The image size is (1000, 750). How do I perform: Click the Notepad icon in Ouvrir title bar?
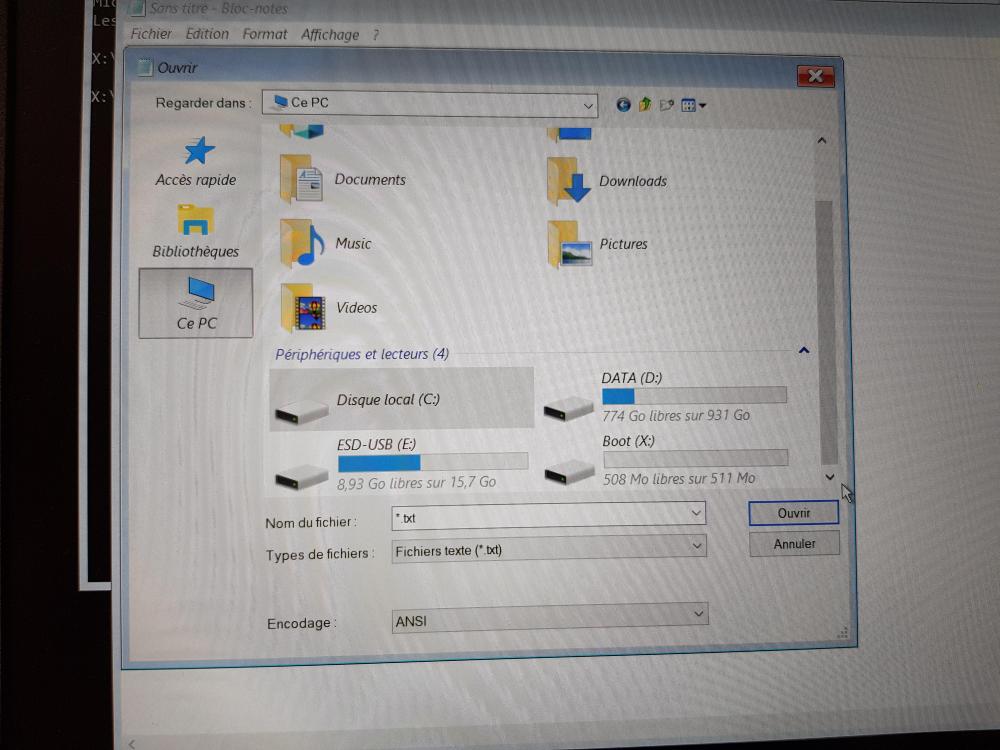pos(145,67)
